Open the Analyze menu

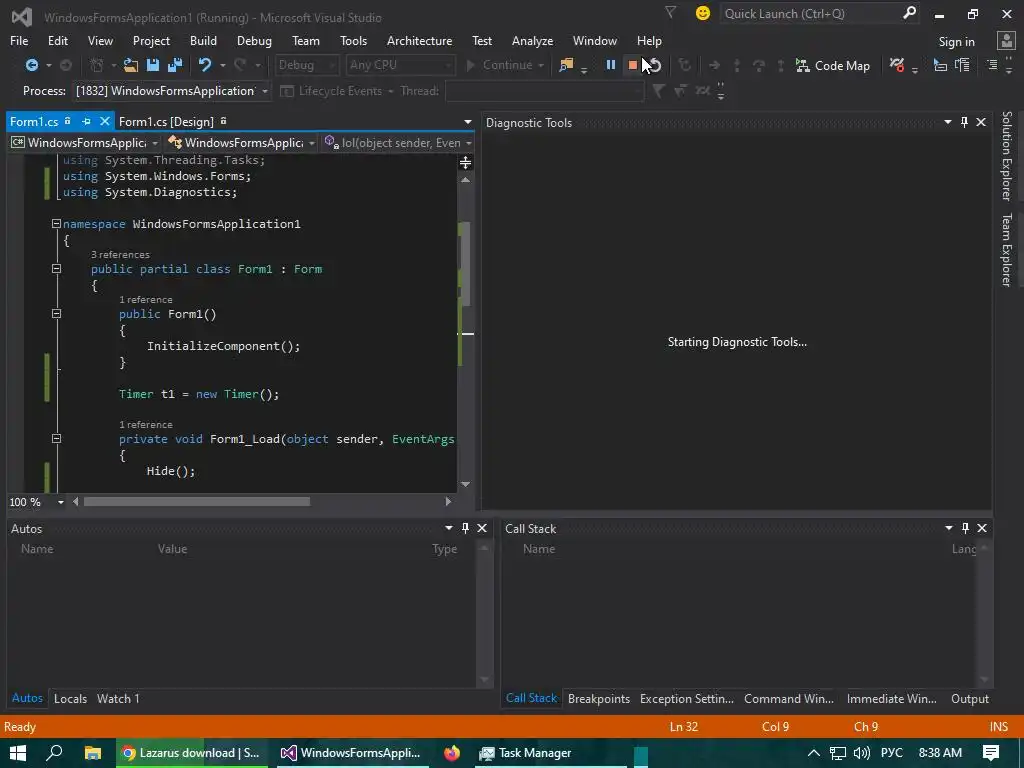(x=532, y=40)
